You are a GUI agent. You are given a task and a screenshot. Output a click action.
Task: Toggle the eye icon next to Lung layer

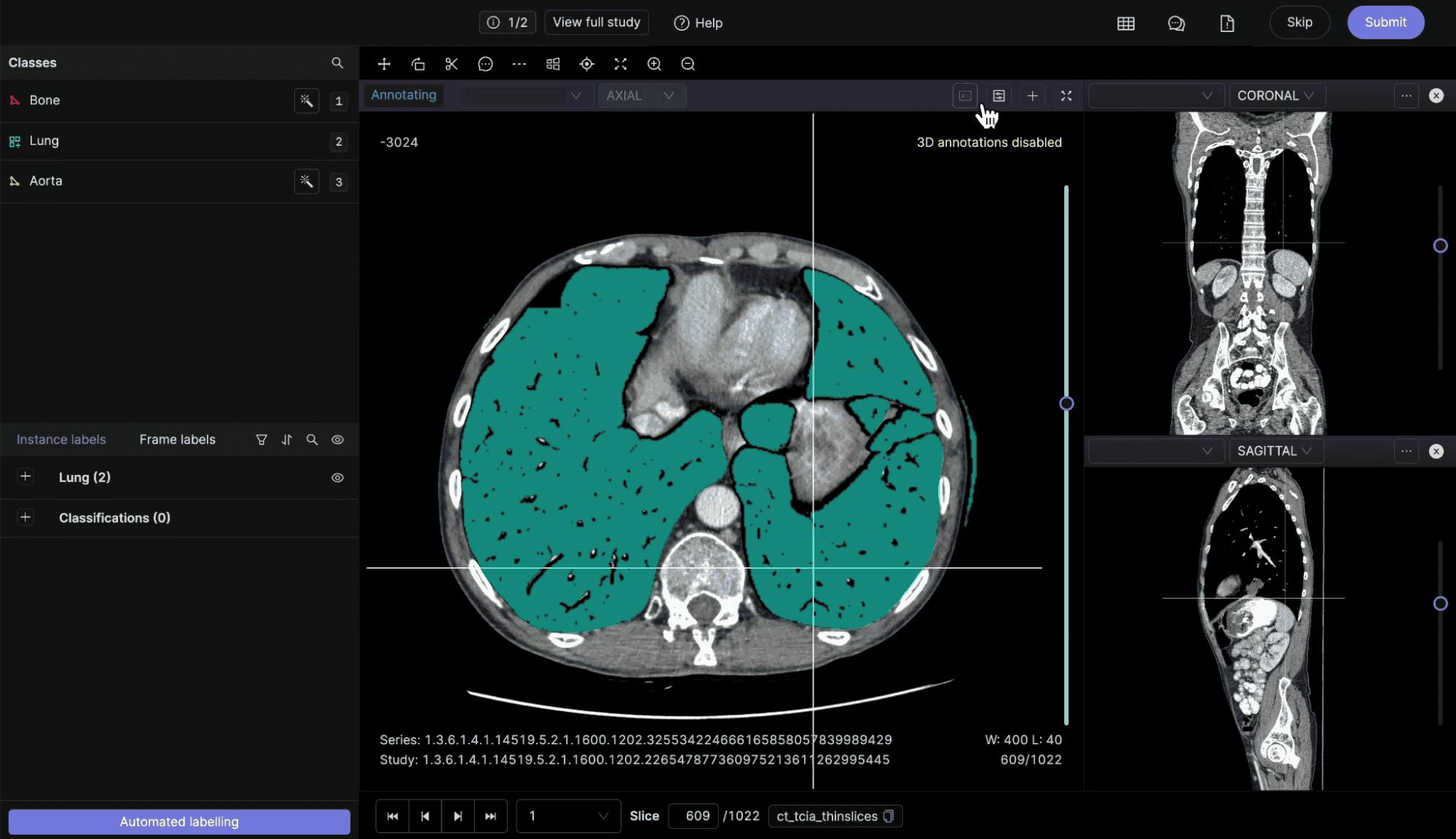pos(337,477)
